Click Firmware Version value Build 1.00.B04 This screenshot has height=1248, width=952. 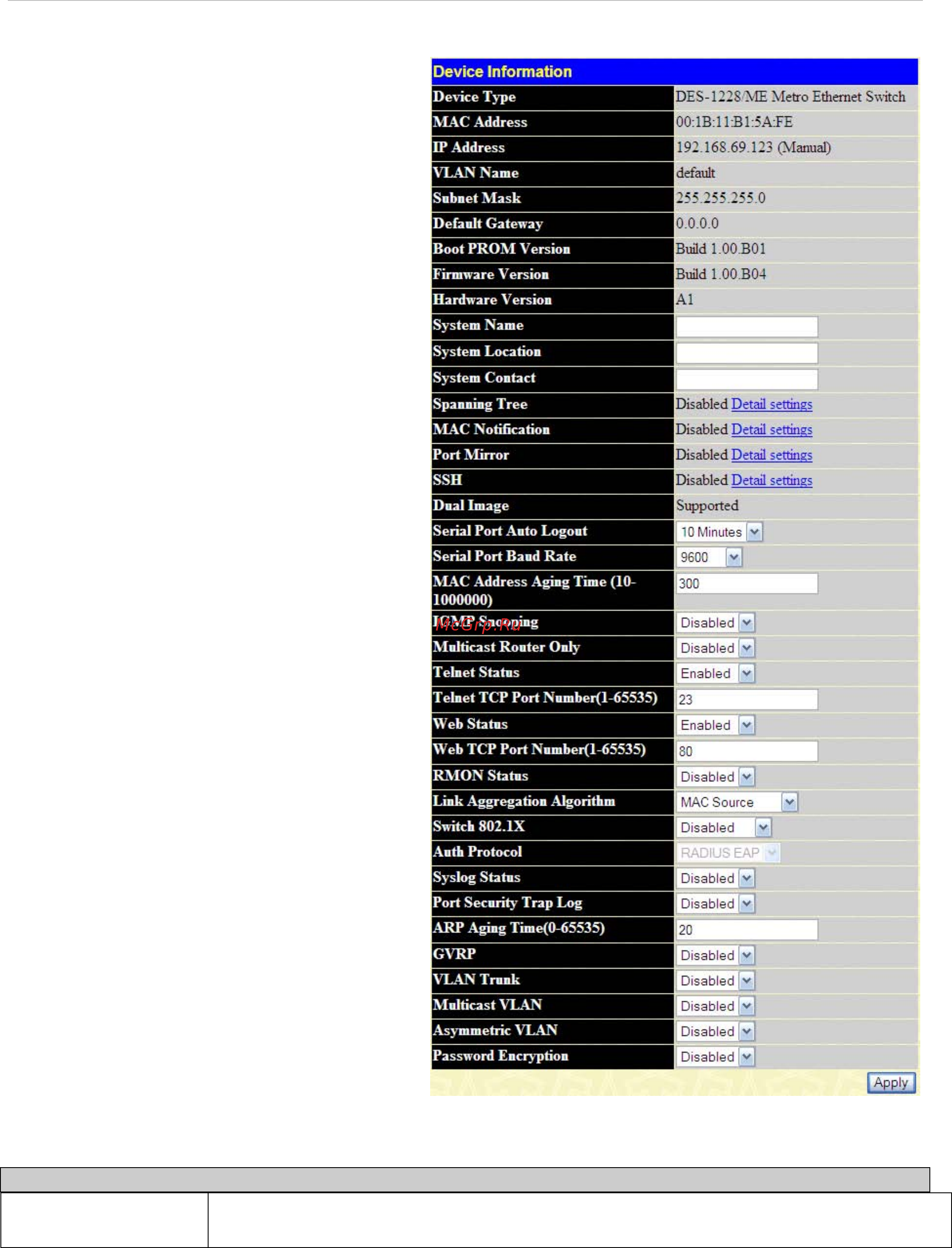point(721,274)
